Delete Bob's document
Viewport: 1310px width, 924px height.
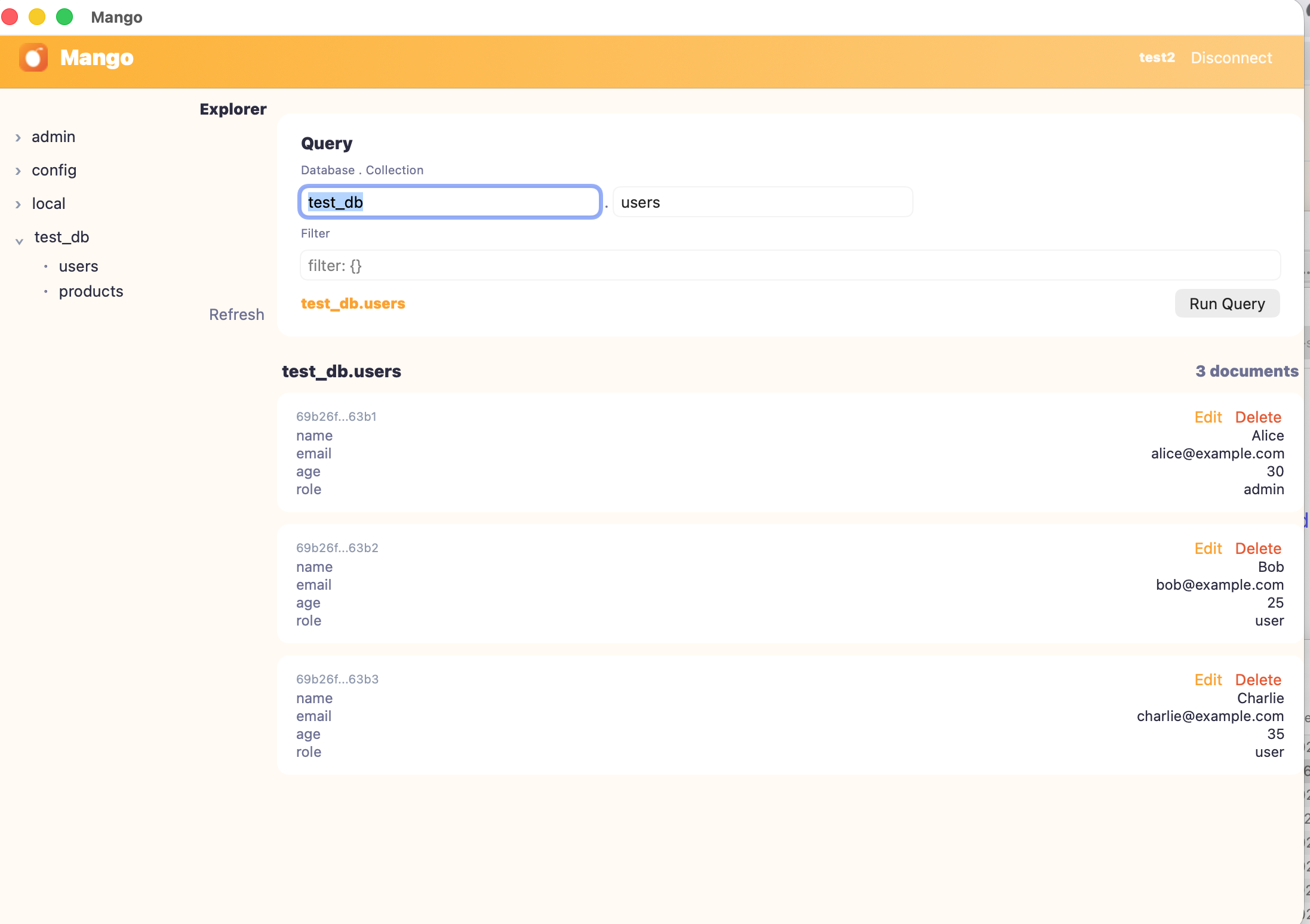[1257, 548]
